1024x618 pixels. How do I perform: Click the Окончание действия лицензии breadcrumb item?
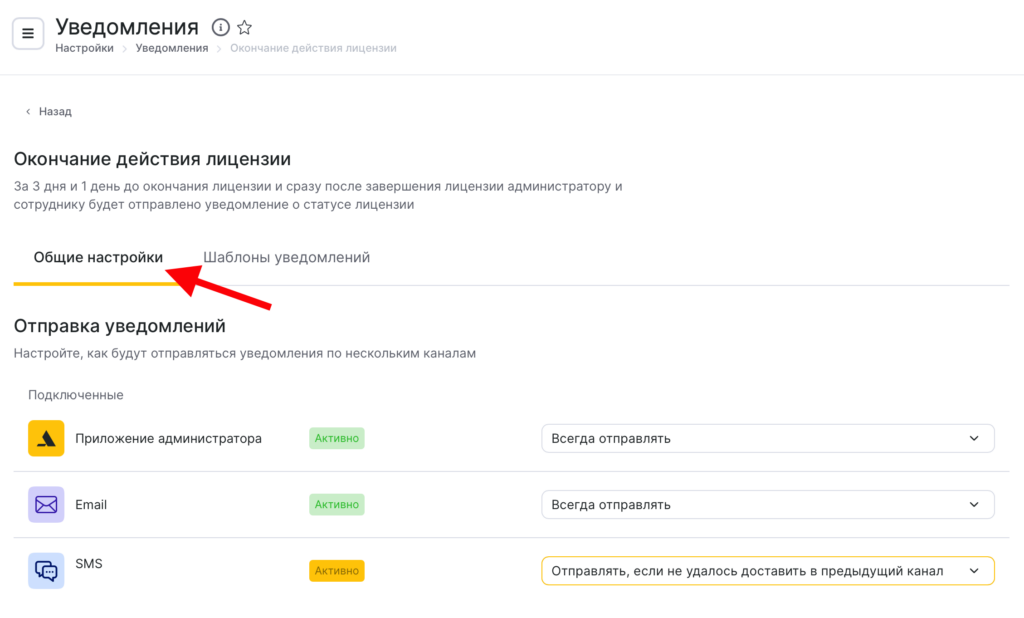(x=313, y=48)
